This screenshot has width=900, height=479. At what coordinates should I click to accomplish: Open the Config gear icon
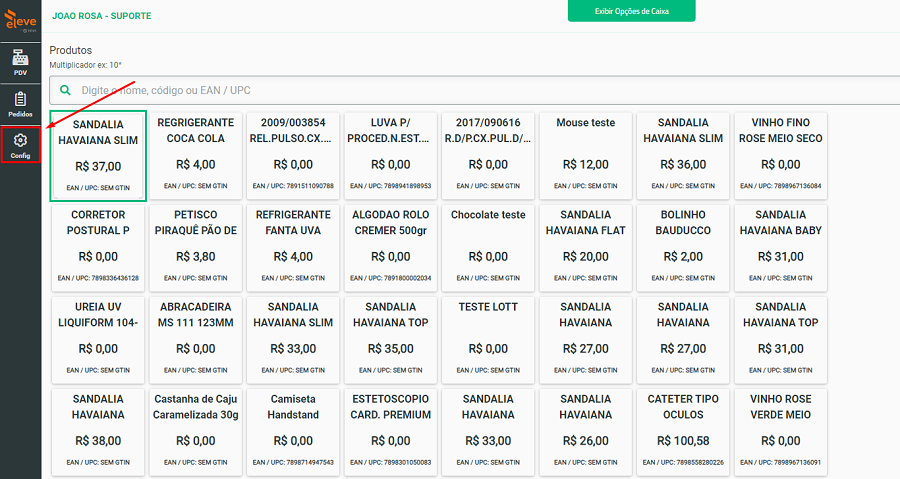click(x=20, y=146)
